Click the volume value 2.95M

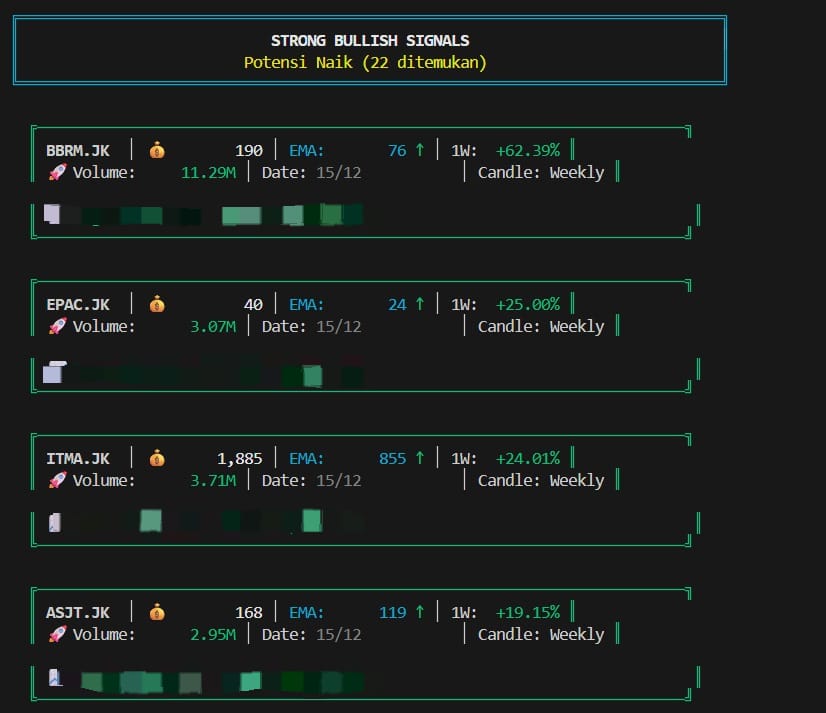pyautogui.click(x=213, y=634)
